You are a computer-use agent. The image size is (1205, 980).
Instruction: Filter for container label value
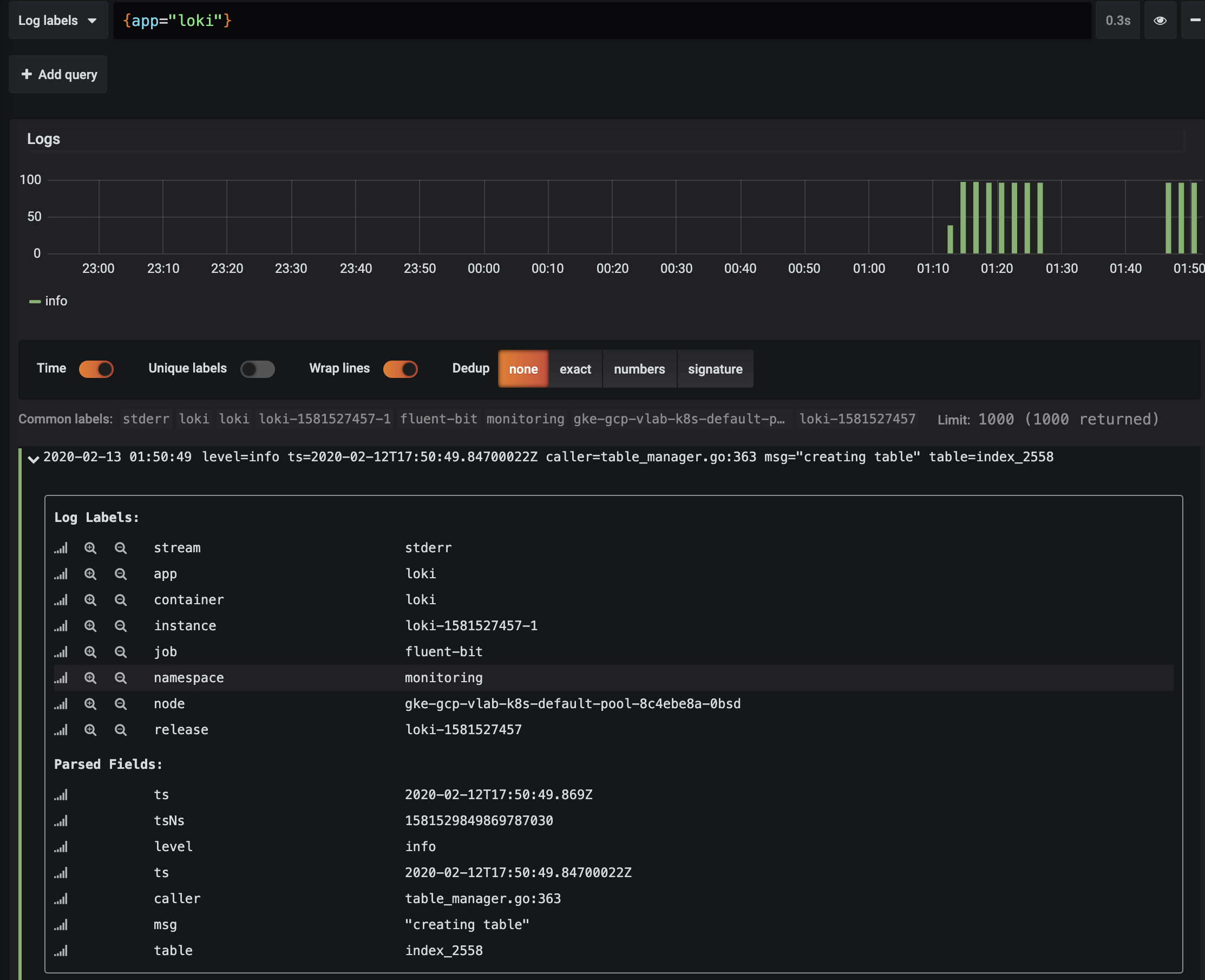coord(90,600)
